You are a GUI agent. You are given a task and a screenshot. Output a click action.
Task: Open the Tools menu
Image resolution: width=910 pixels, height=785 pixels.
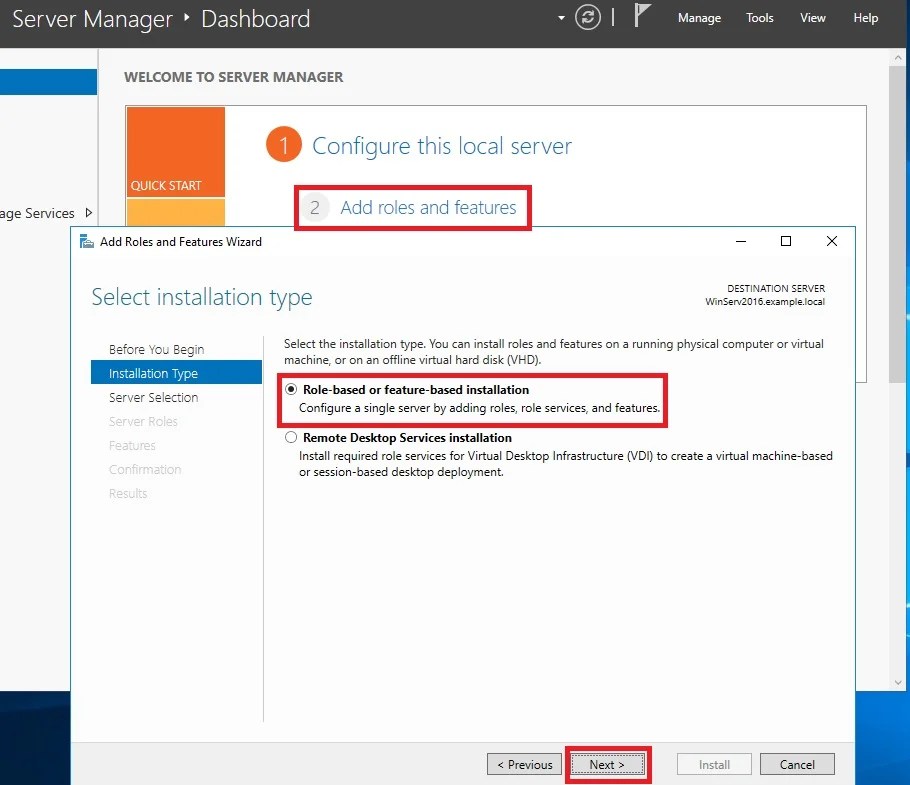coord(759,17)
